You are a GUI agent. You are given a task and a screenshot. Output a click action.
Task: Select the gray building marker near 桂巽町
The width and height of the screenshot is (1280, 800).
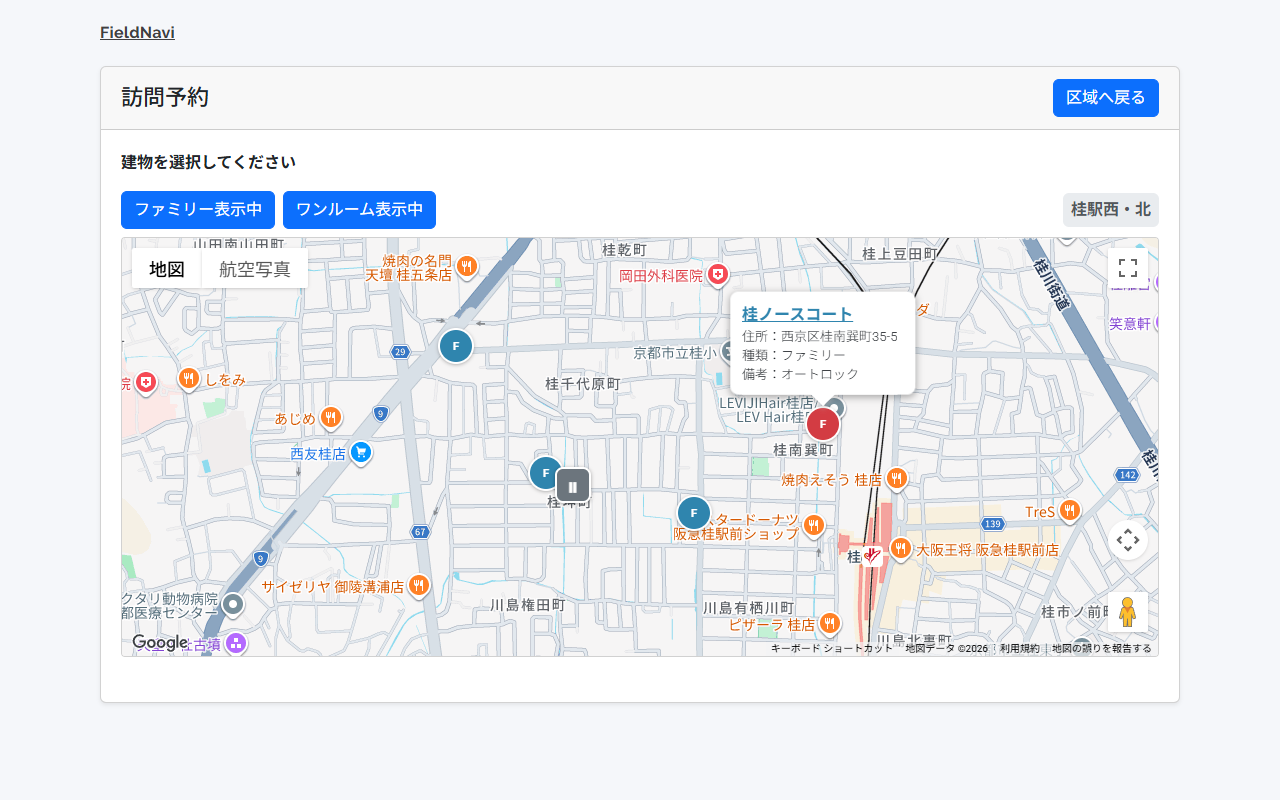tap(573, 486)
